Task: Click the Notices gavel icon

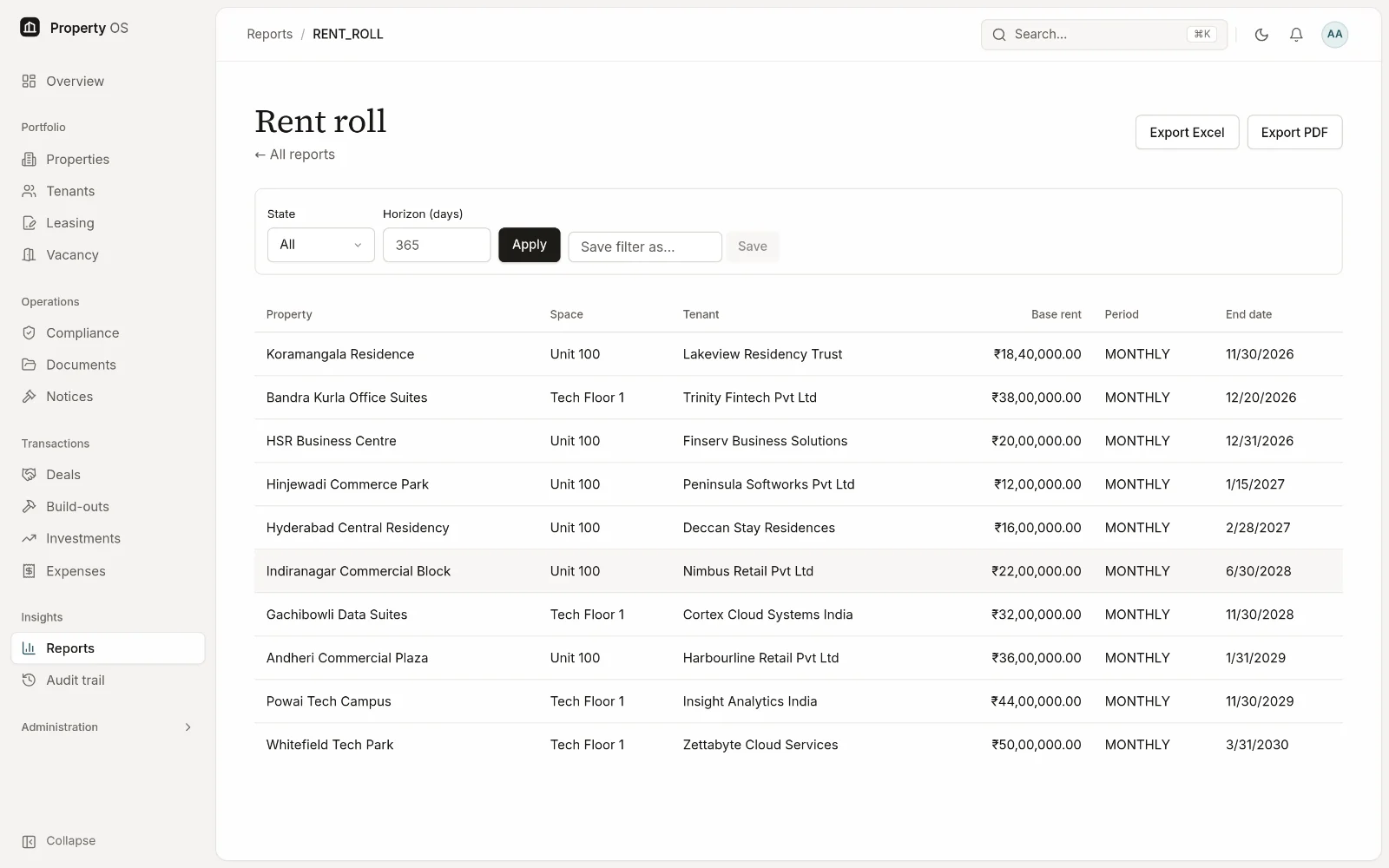Action: (29, 397)
